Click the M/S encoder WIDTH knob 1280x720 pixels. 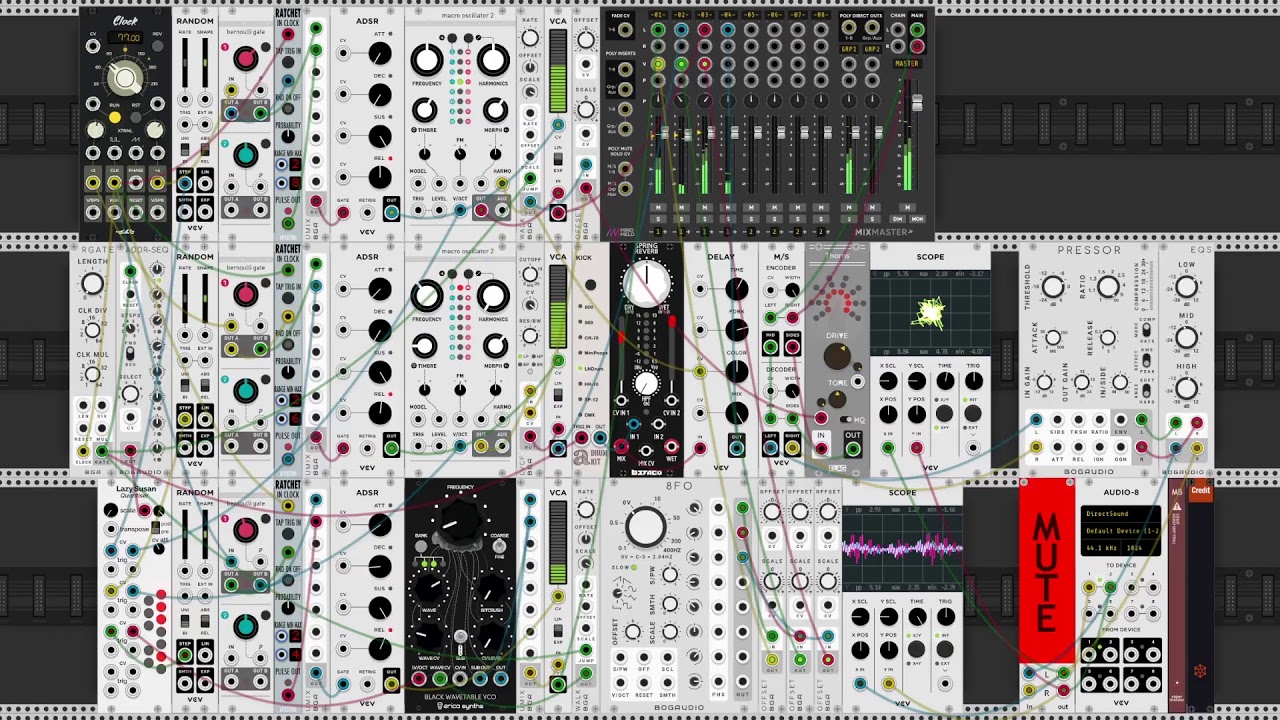[792, 291]
